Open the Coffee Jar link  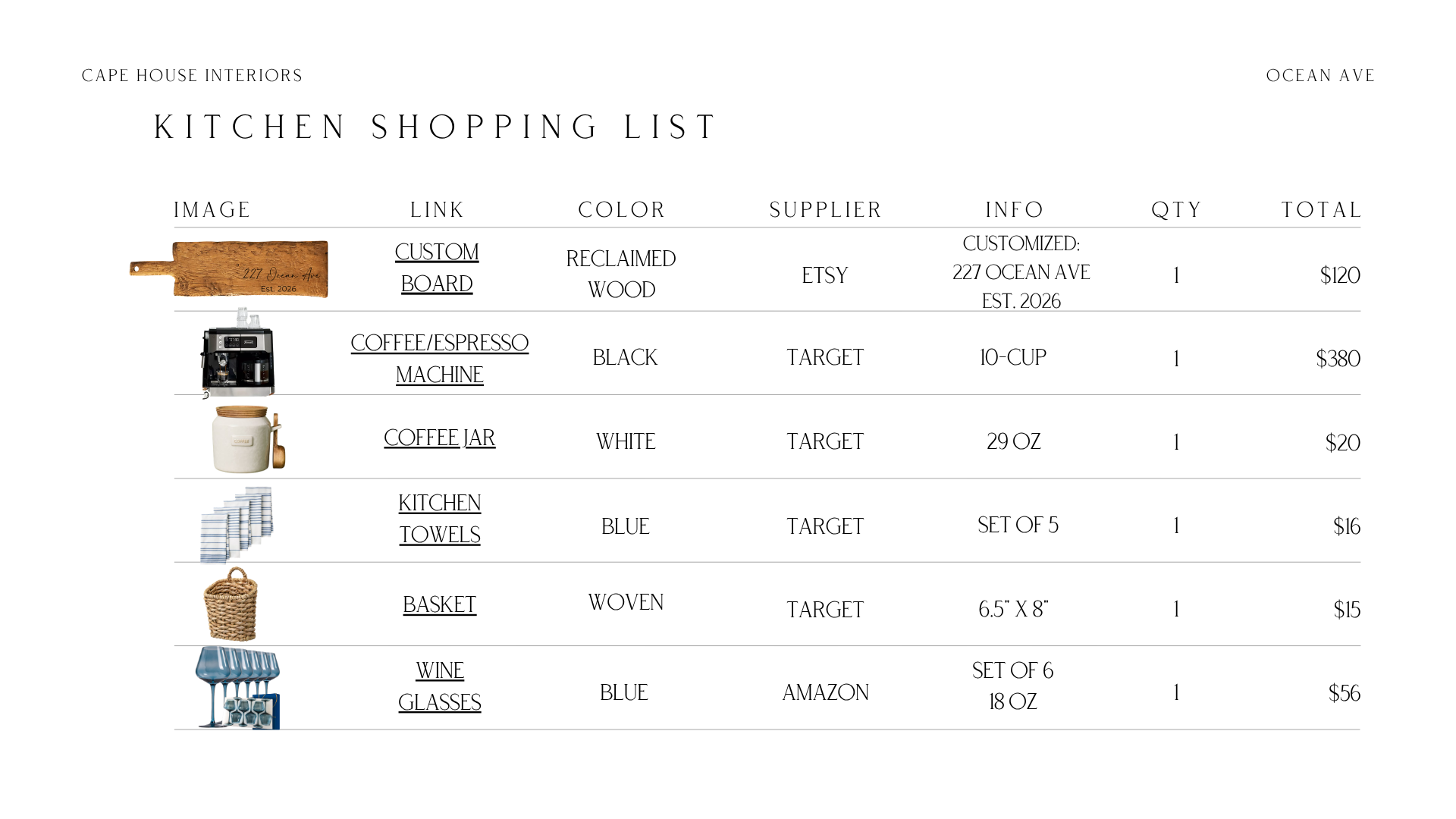click(440, 438)
